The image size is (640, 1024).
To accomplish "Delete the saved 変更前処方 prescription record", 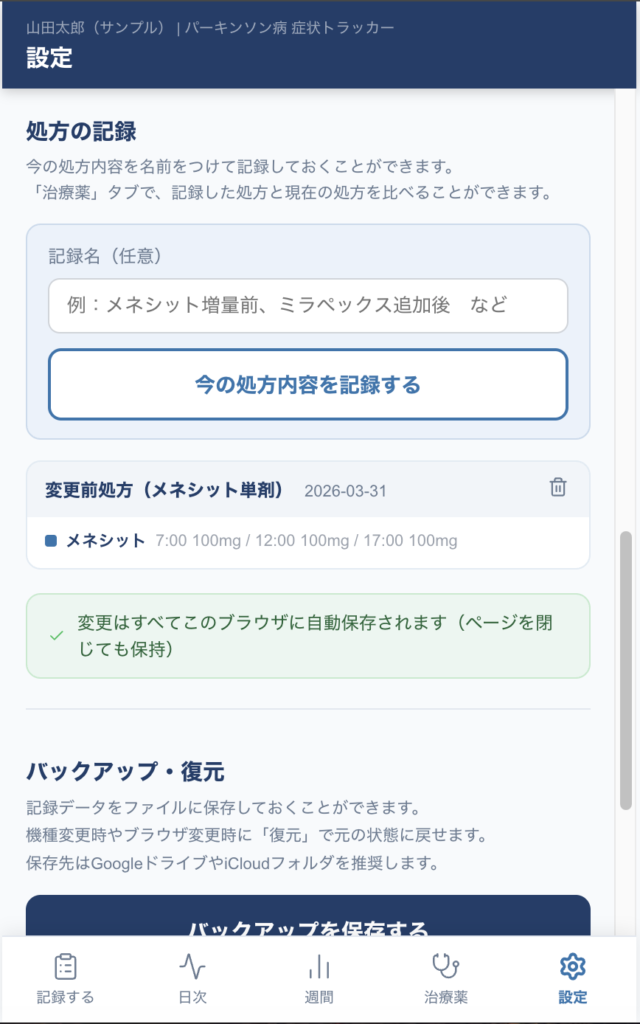I will click(558, 488).
